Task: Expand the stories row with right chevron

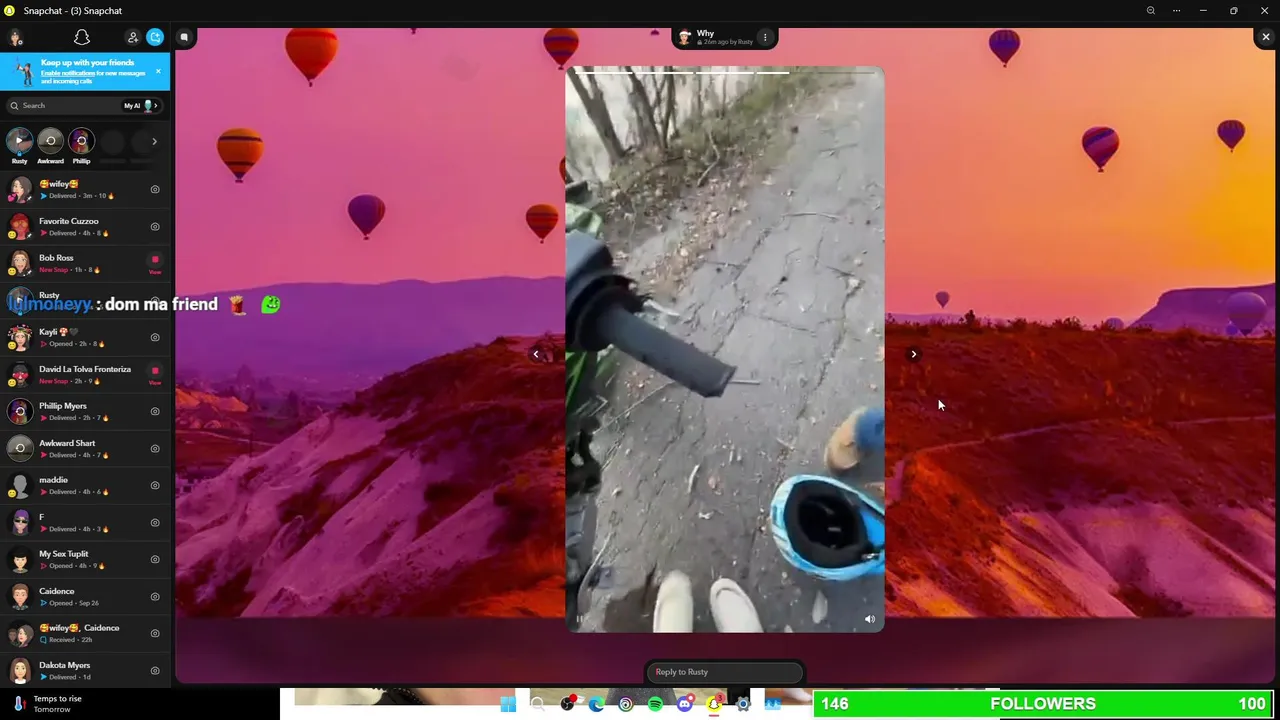Action: click(154, 141)
